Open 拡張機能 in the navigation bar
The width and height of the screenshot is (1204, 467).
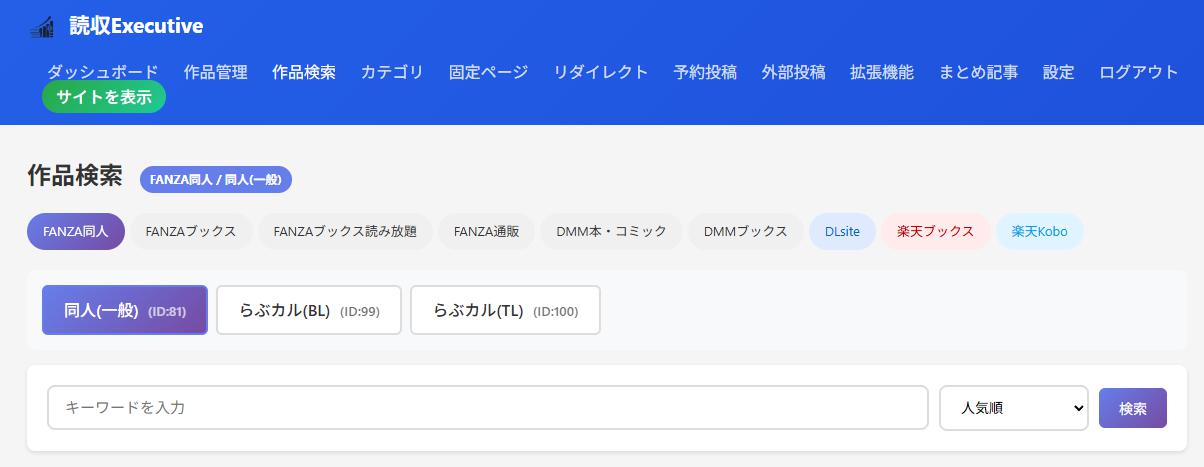pos(881,72)
